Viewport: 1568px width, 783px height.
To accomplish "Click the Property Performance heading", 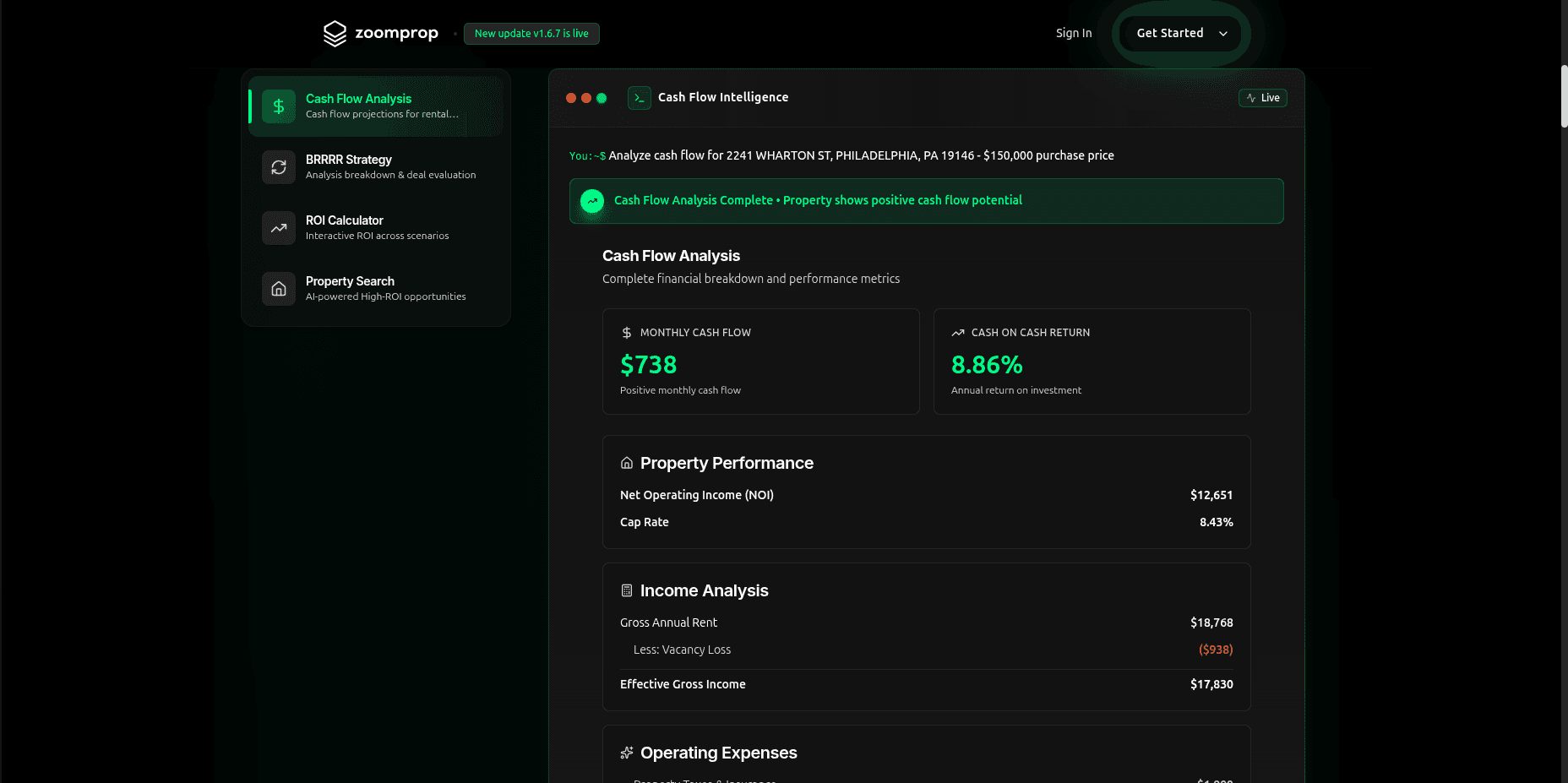I will (727, 463).
